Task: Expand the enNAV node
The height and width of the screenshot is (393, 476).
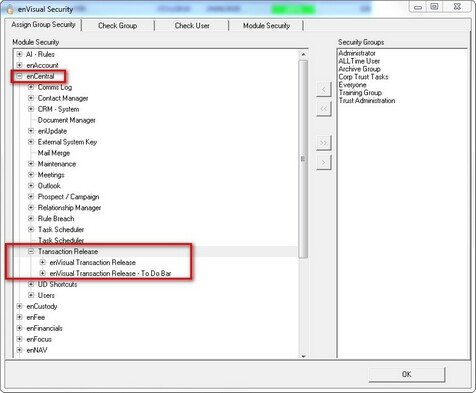Action: (x=19, y=350)
